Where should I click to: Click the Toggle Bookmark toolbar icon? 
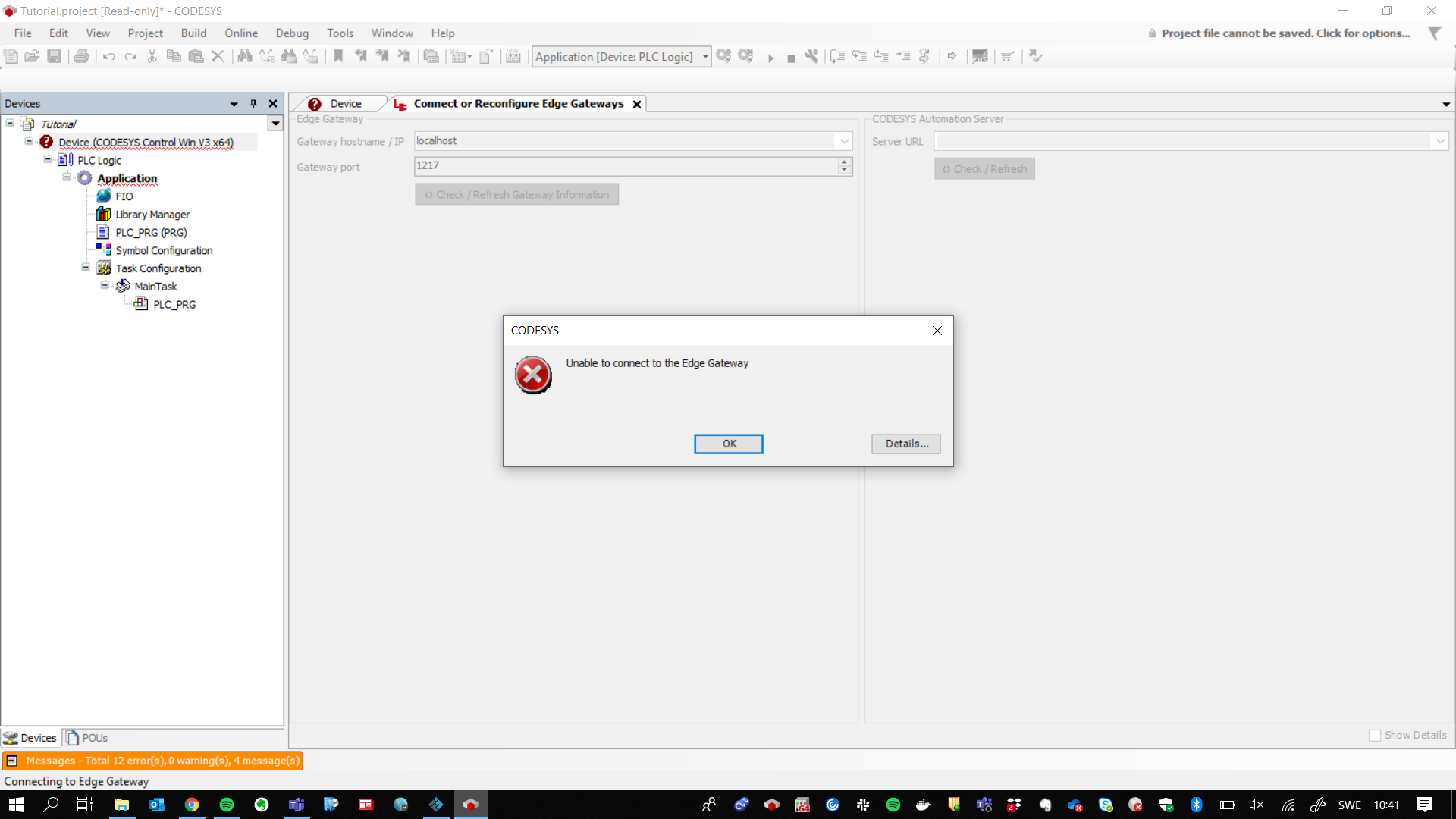click(338, 56)
